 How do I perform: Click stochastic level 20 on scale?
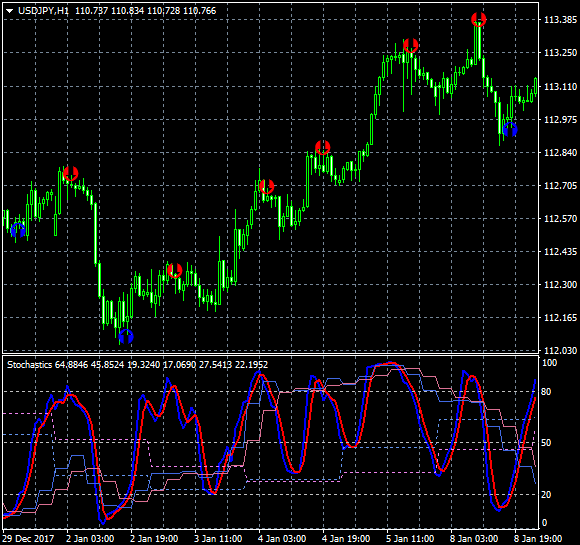tap(546, 494)
